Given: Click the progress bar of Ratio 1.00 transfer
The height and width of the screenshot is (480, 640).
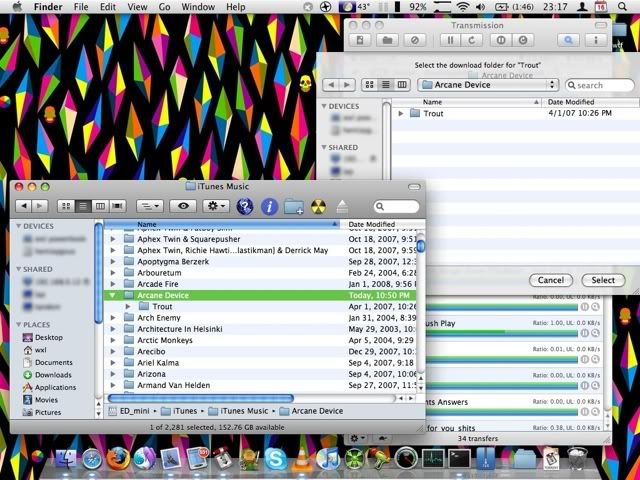Looking at the screenshot, I should [x=502, y=333].
